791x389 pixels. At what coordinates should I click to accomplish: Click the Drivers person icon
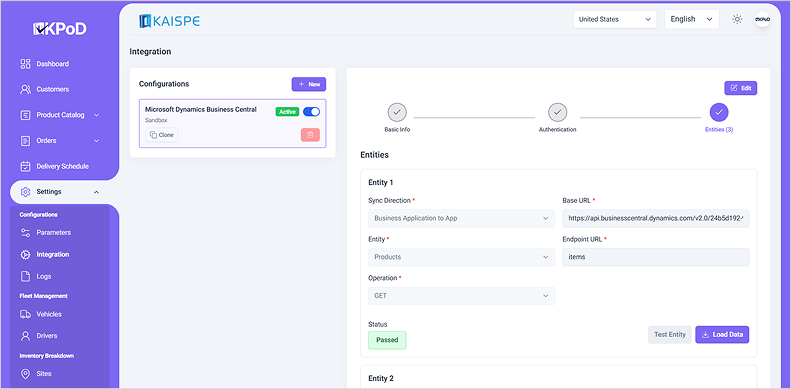point(25,336)
